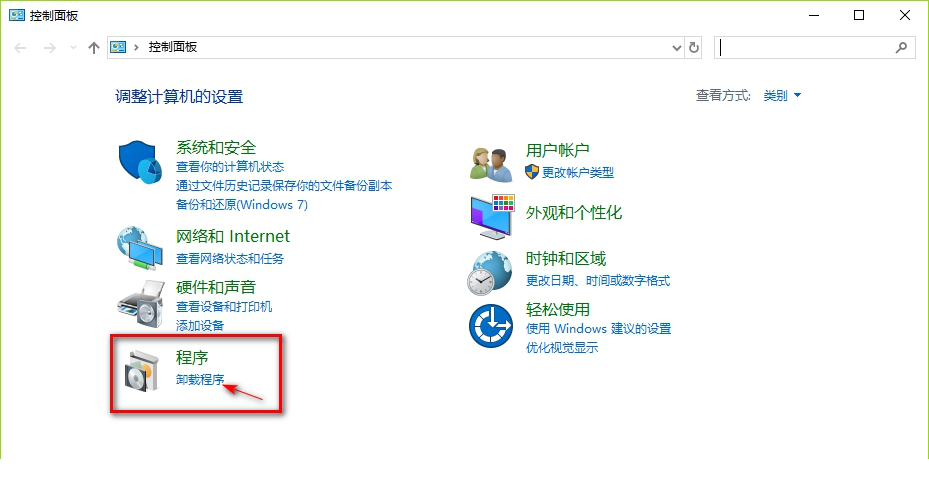Open the Clock and Region globe icon
The image size is (929, 477).
coord(489,273)
